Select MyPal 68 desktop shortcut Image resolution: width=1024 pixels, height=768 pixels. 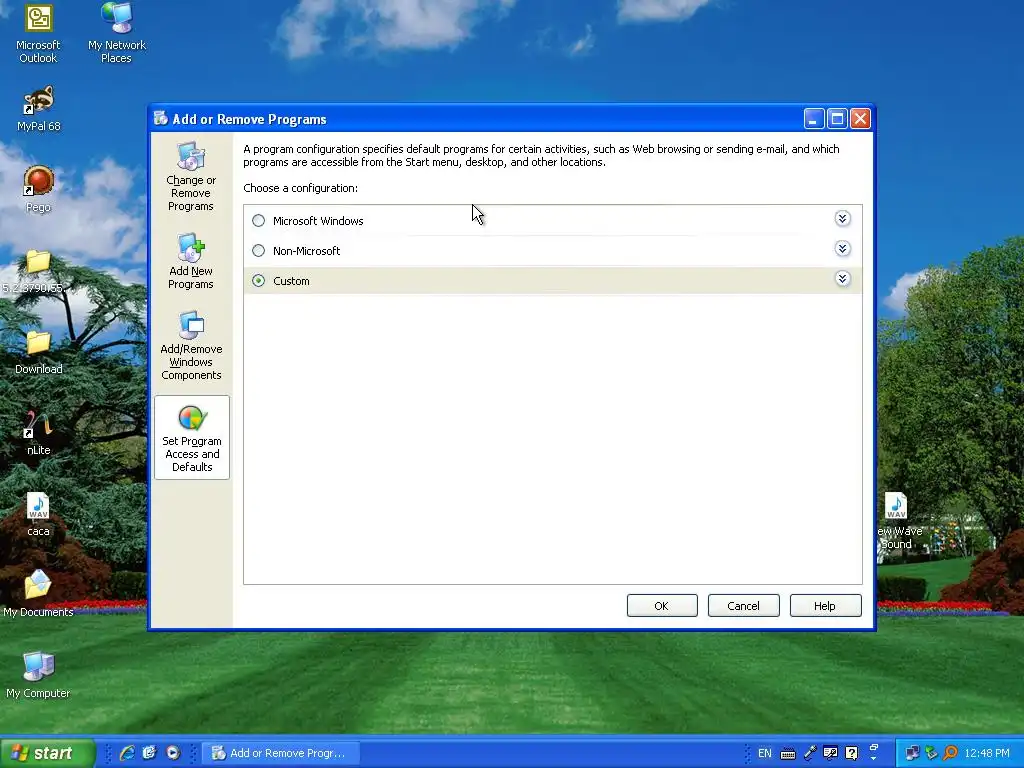pyautogui.click(x=39, y=108)
